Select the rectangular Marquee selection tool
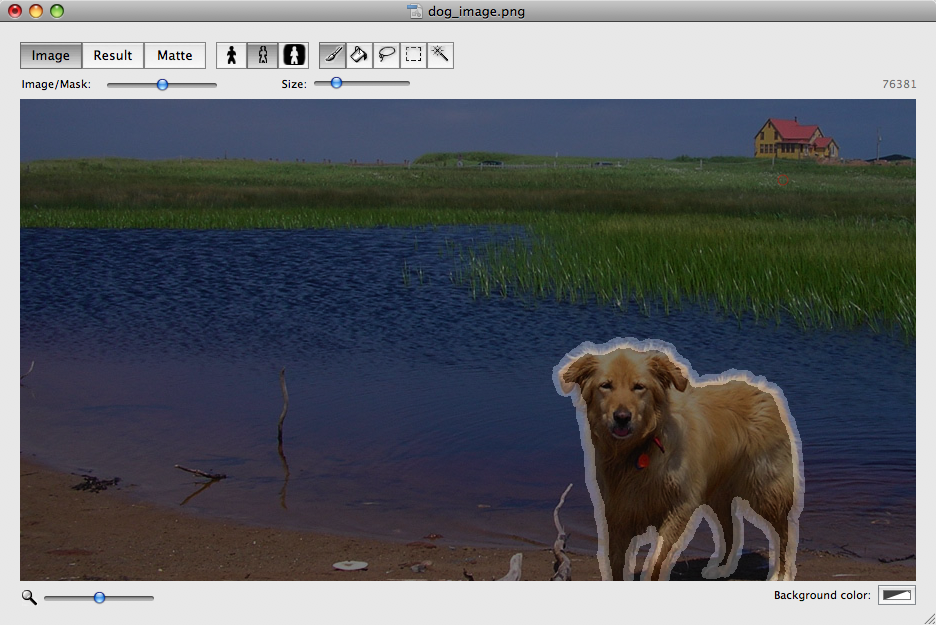This screenshot has width=936, height=625. click(414, 55)
